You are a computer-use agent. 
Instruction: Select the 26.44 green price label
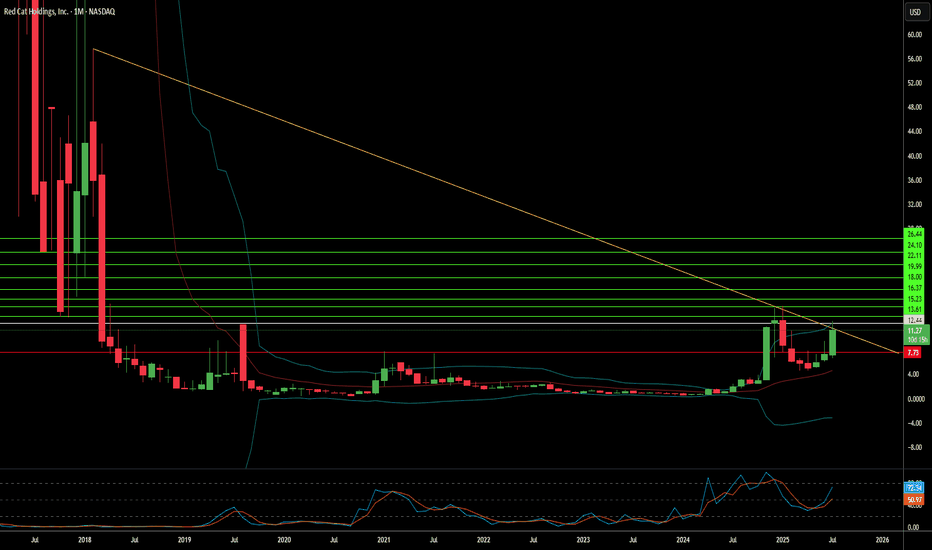[915, 234]
